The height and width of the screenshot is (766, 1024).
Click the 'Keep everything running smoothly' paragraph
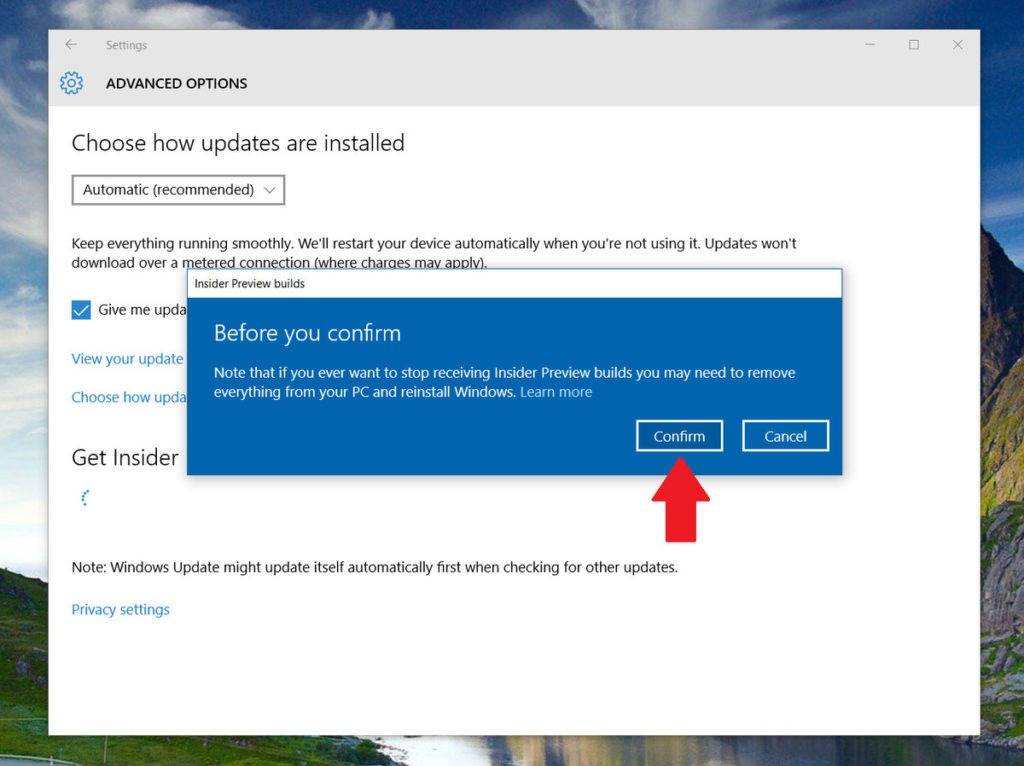click(434, 253)
